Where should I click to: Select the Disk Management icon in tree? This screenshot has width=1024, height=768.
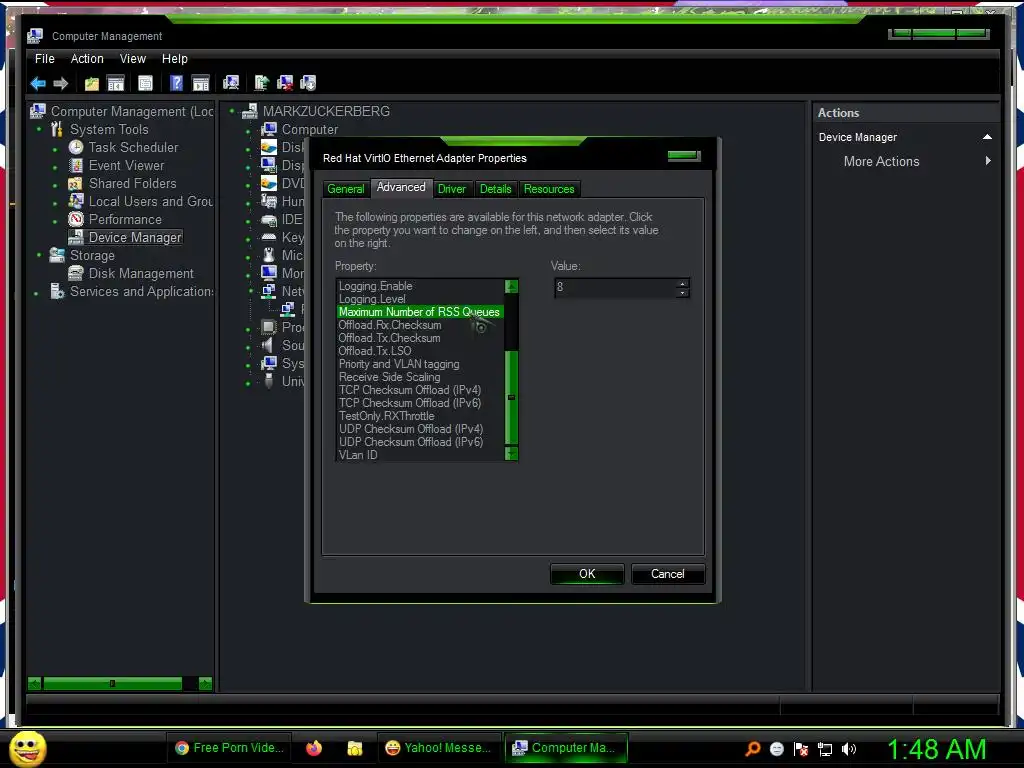[76, 273]
